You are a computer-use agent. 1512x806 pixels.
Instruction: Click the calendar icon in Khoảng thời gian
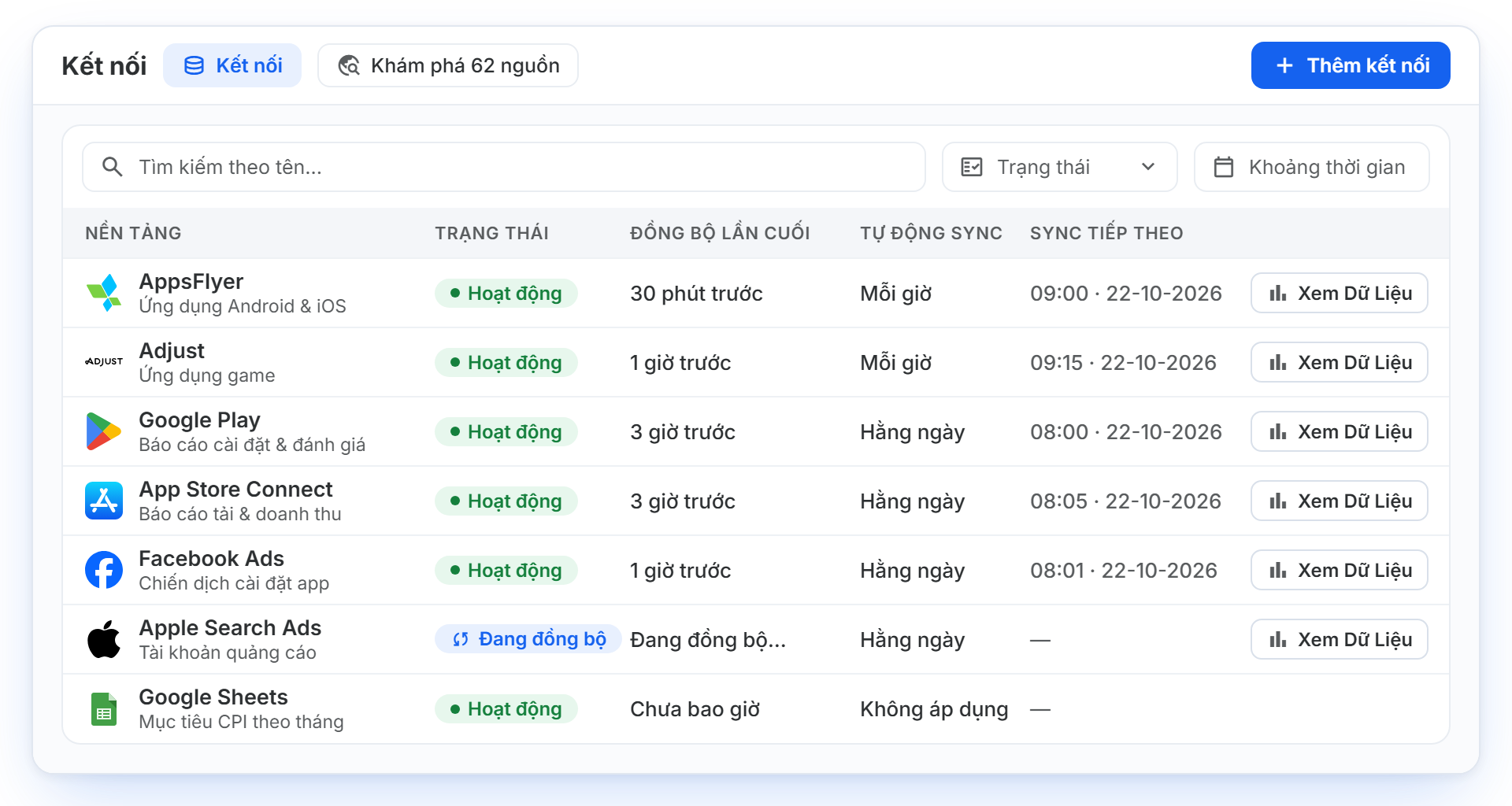click(1224, 167)
